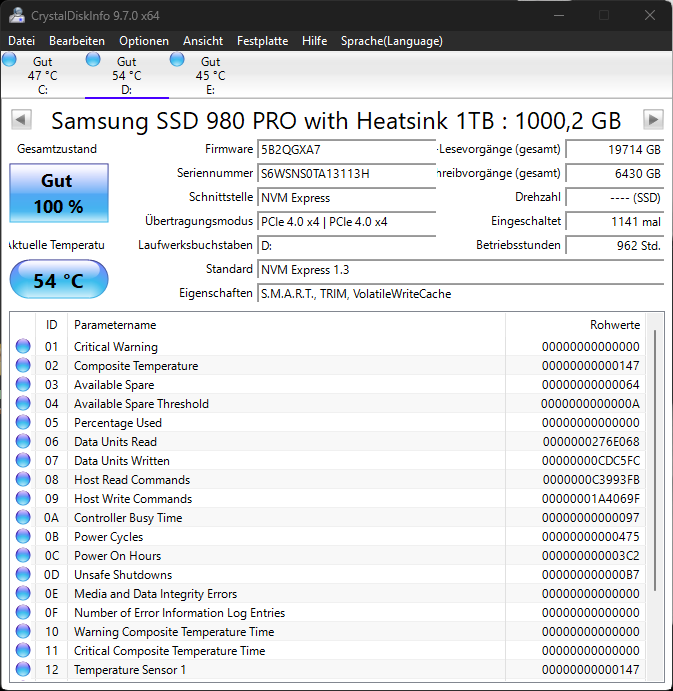
Task: Click the status icon for Available Spare
Action: click(x=23, y=384)
